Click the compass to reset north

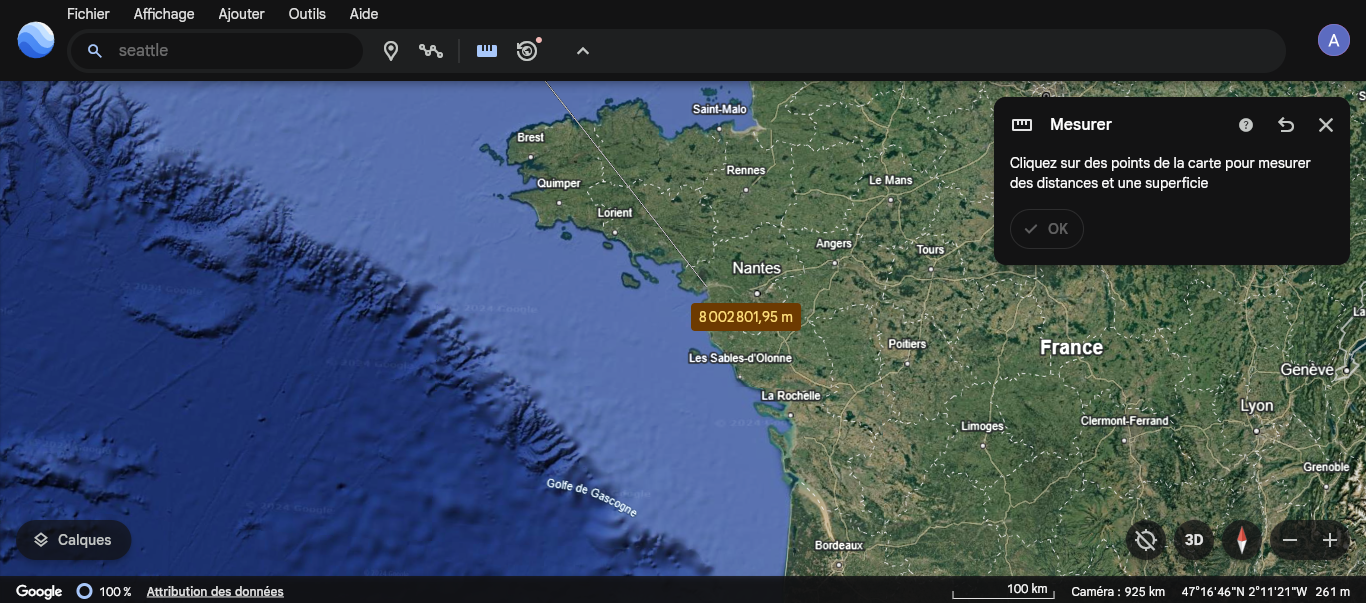click(x=1242, y=541)
